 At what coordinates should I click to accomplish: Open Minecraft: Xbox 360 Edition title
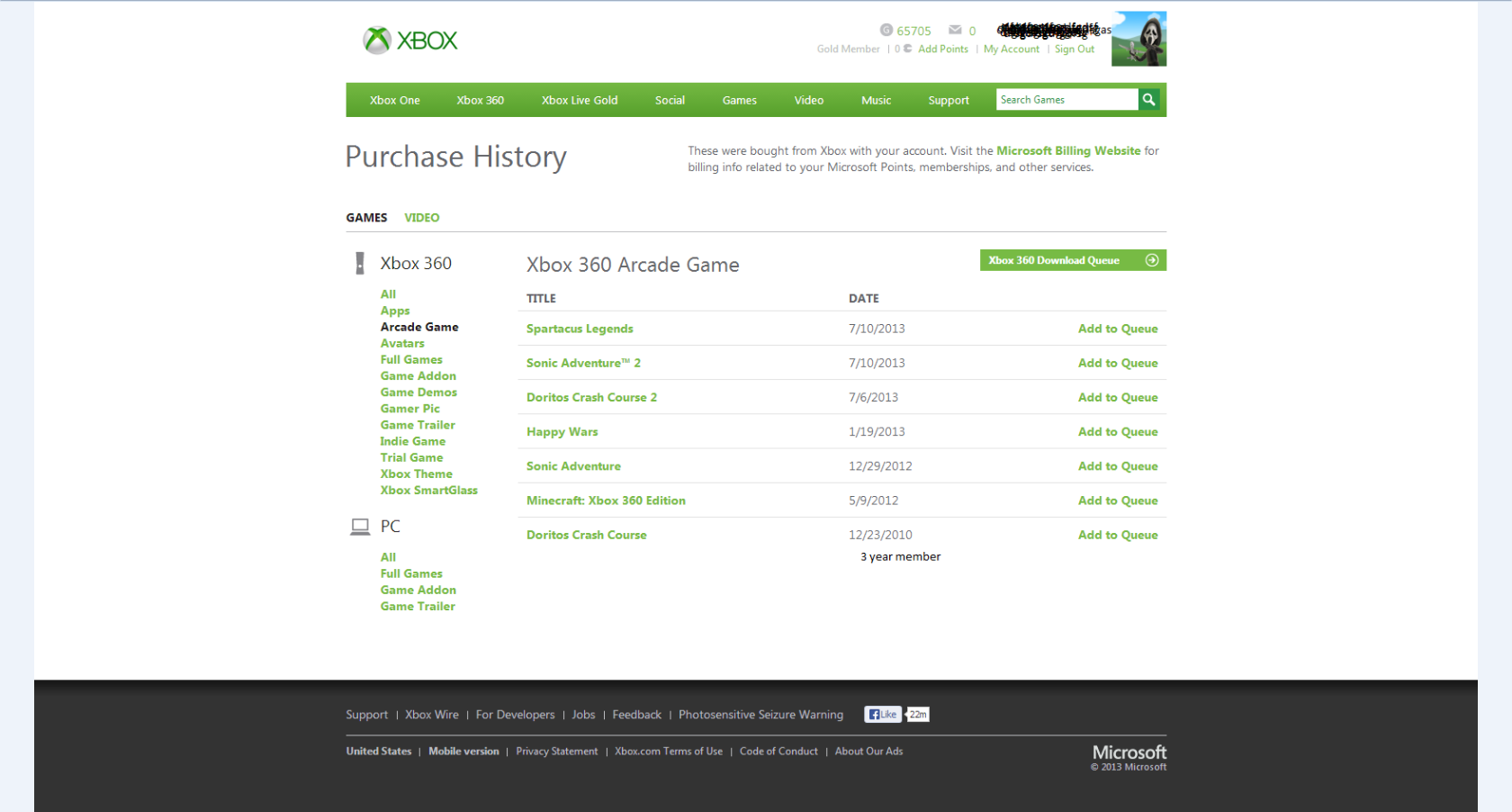click(606, 501)
